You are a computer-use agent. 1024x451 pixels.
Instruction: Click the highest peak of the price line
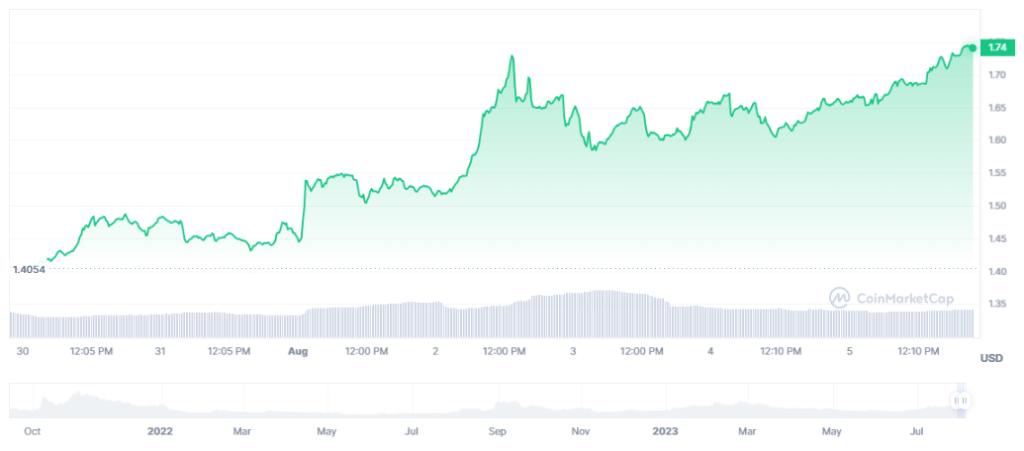[x=512, y=56]
